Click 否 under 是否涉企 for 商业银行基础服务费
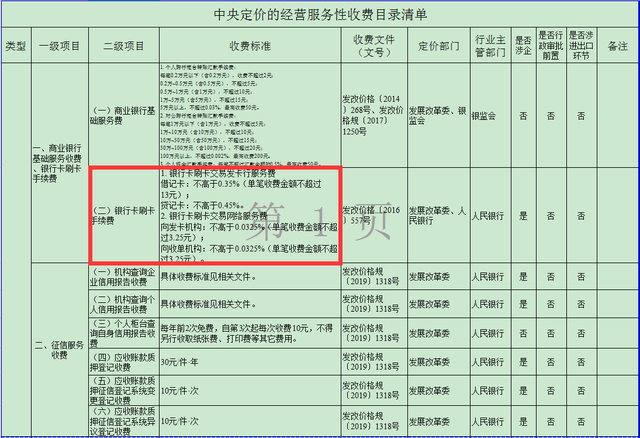 [523, 116]
